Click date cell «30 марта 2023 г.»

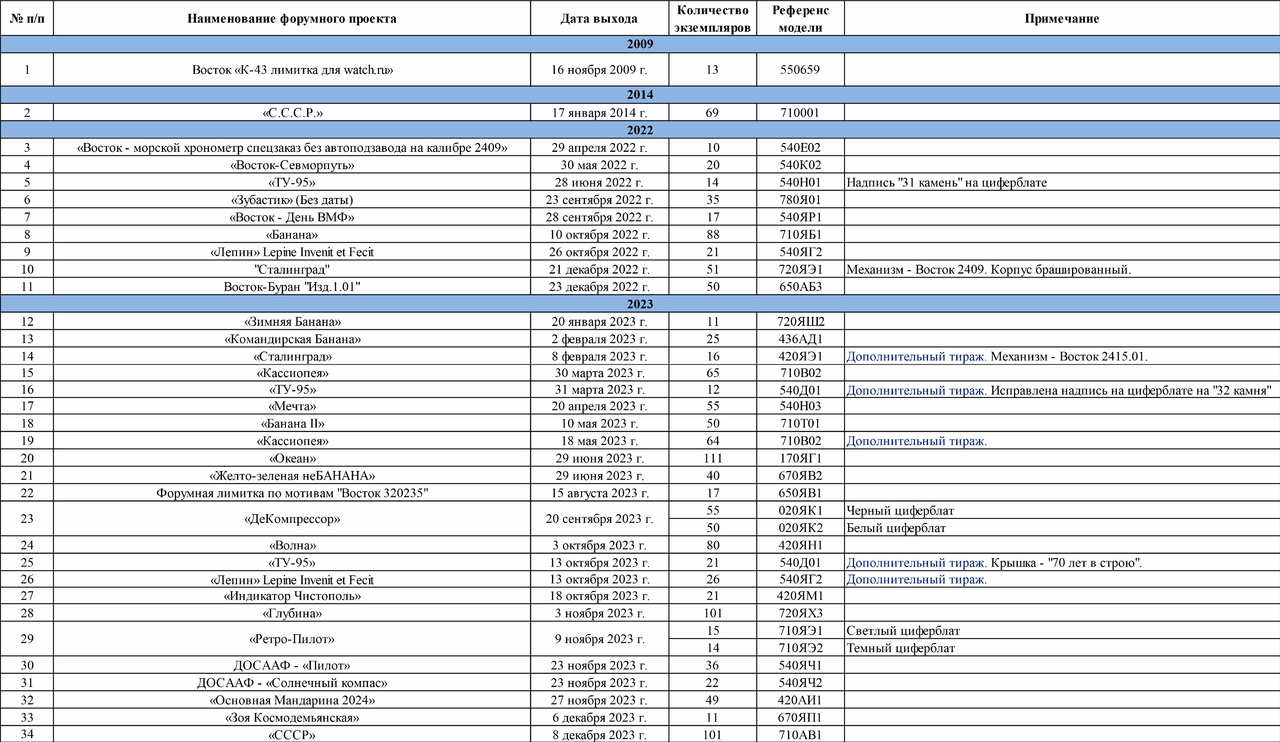point(600,373)
